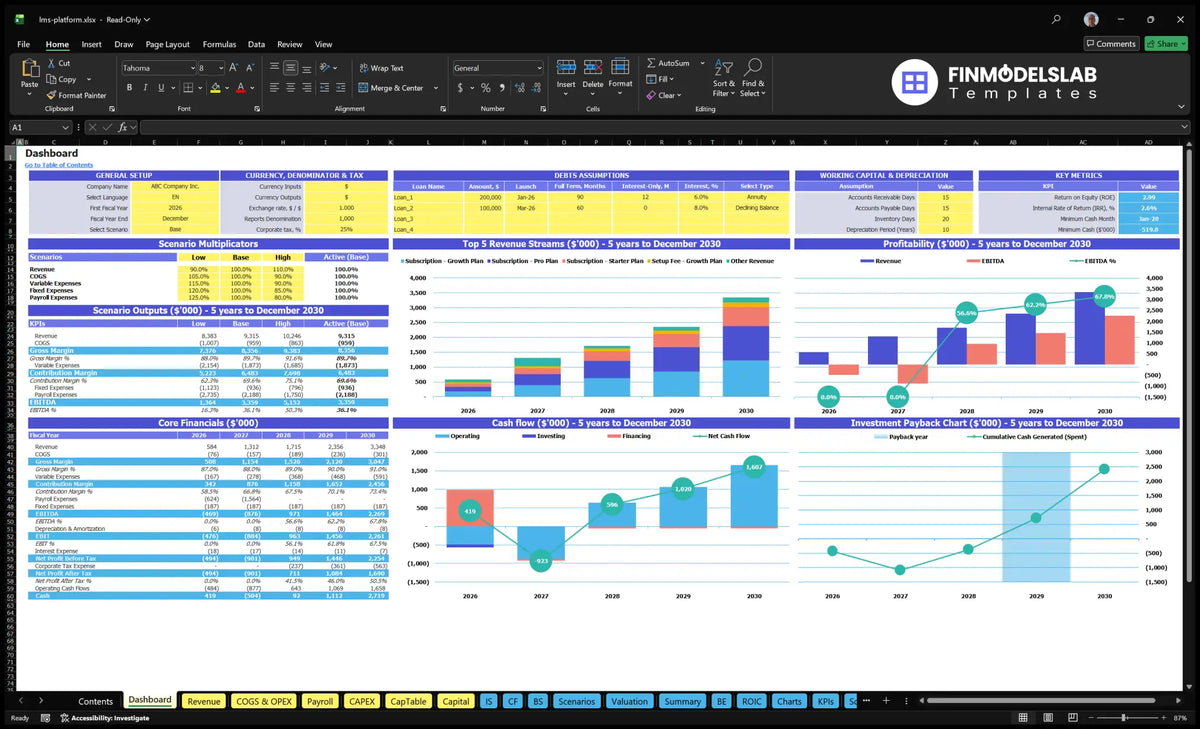The height and width of the screenshot is (729, 1200).
Task: Click the Copy icon in Clipboard group
Action: click(51, 79)
